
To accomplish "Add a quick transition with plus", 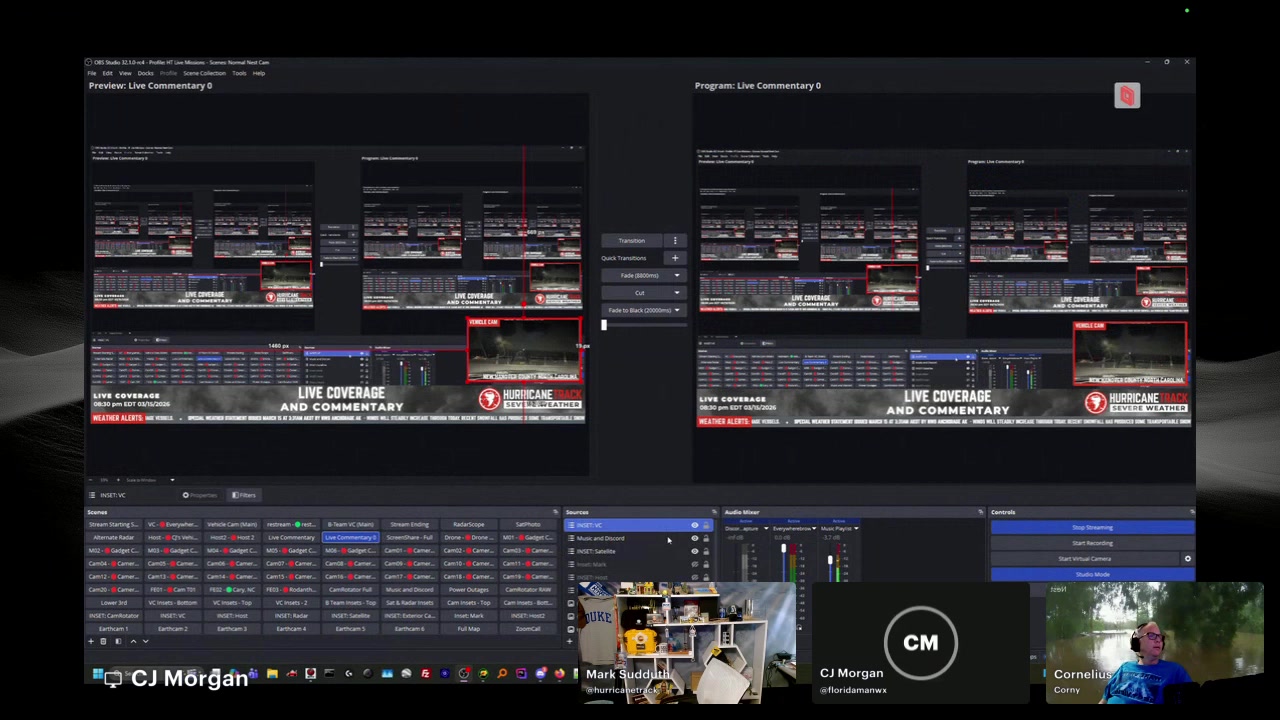I will 675,258.
